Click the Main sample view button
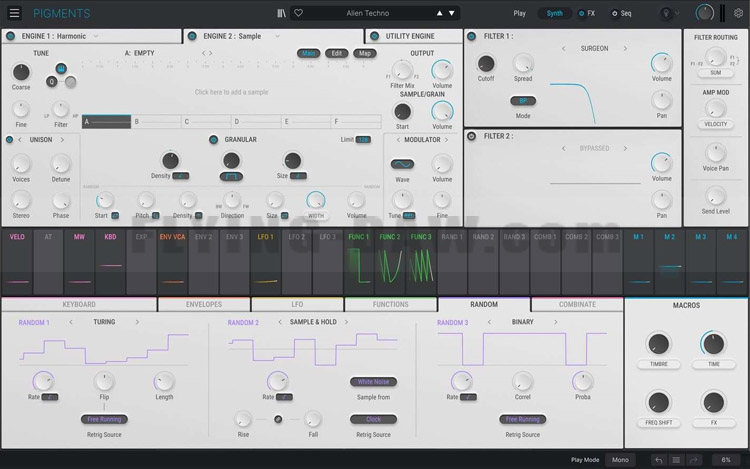This screenshot has width=750, height=469. [309, 54]
